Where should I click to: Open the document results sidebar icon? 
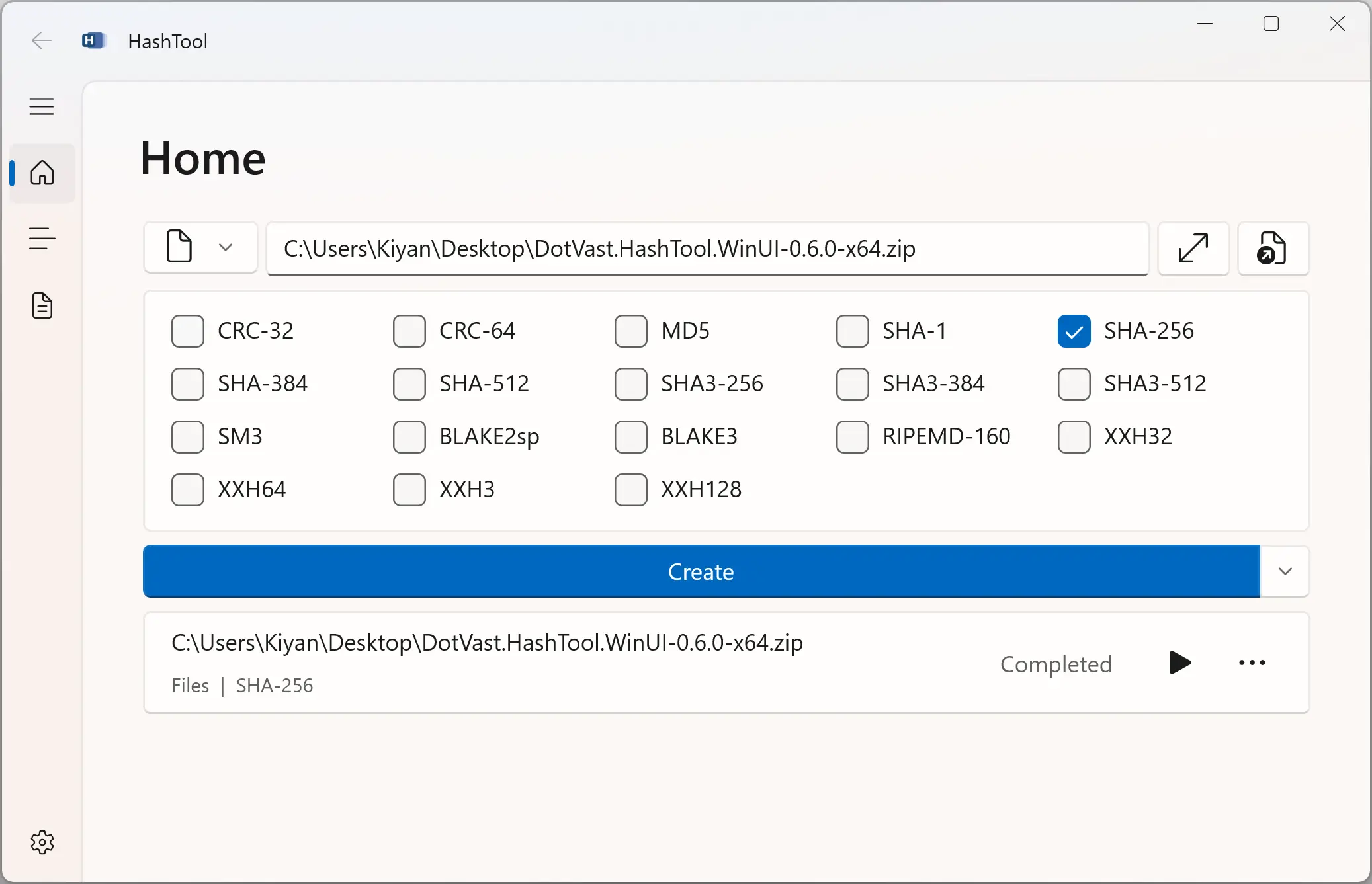pyautogui.click(x=42, y=305)
